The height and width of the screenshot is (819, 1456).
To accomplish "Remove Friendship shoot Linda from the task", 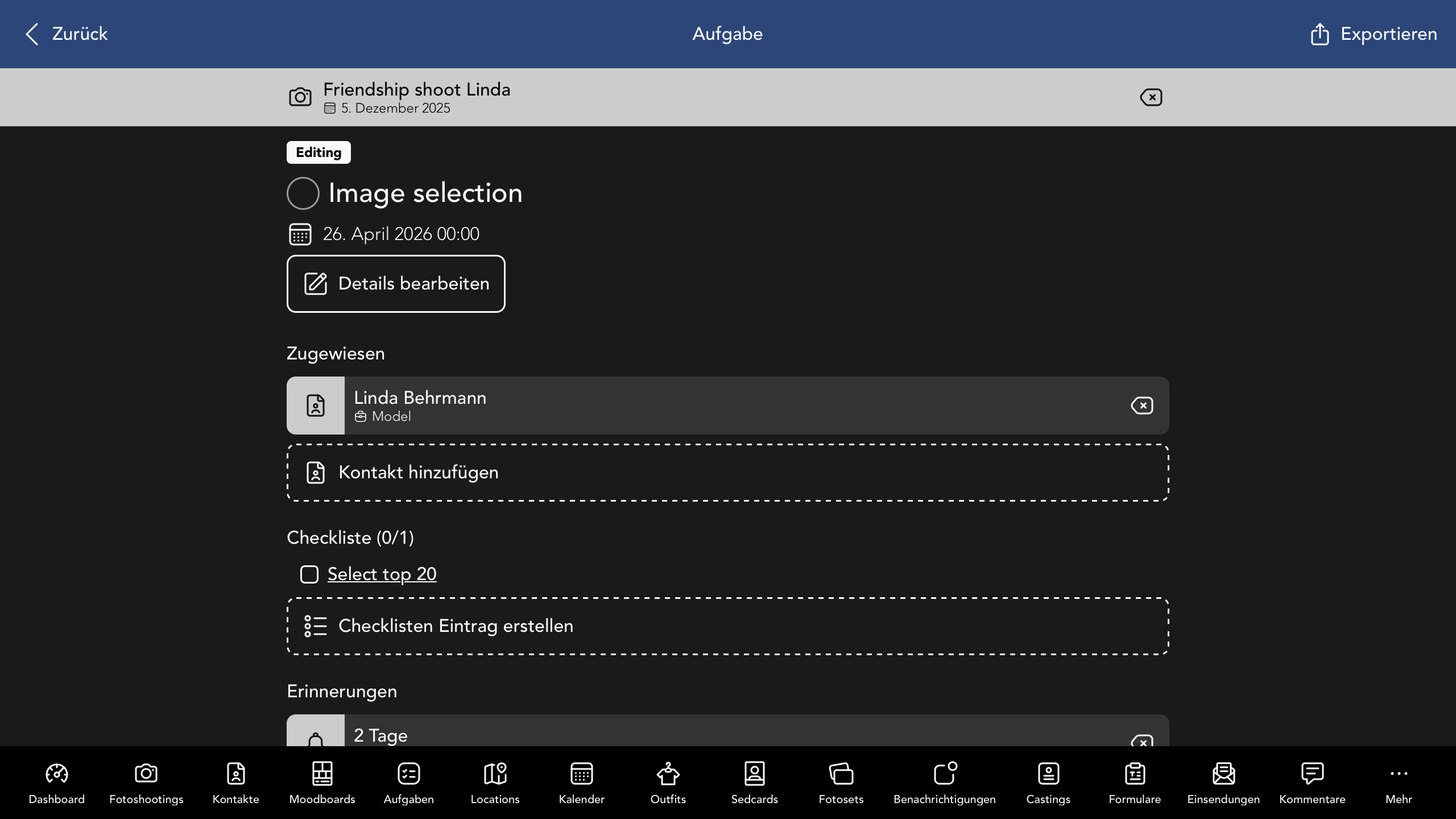I will point(1151,97).
